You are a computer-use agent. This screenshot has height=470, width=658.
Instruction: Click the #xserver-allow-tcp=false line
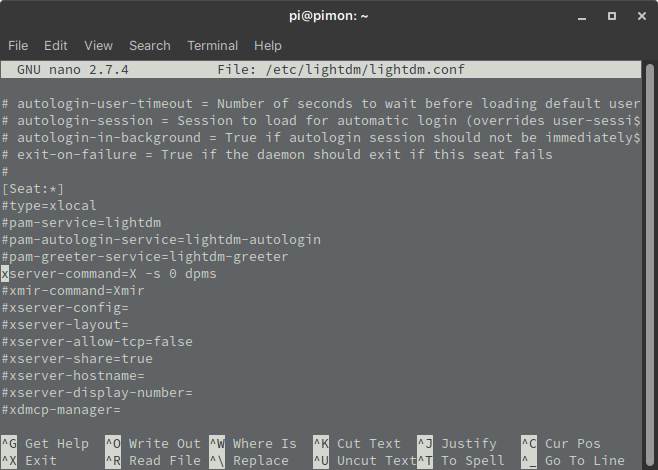point(97,342)
